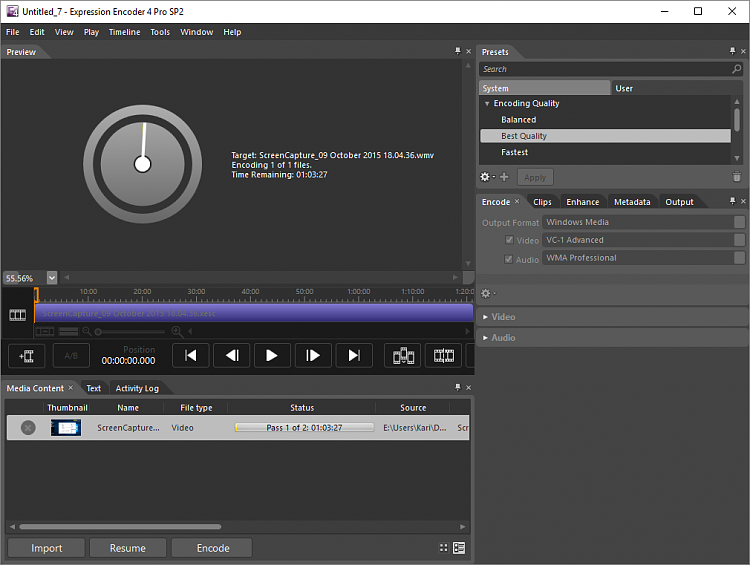Click the zoom-out magnifier under timeline
Viewport: 750px width, 565px height.
(x=87, y=331)
